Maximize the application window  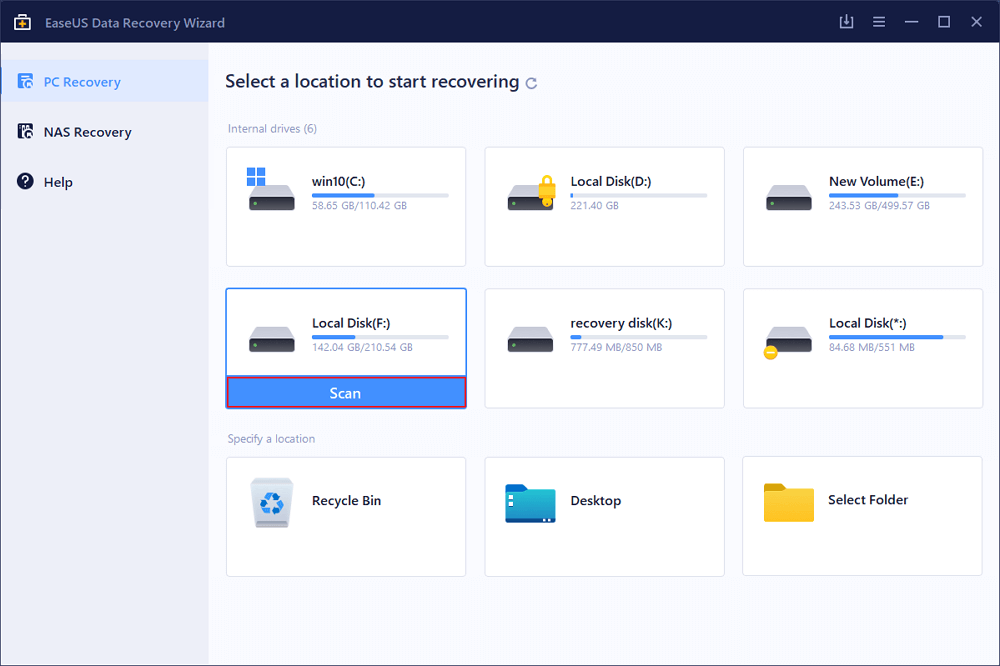[x=943, y=22]
